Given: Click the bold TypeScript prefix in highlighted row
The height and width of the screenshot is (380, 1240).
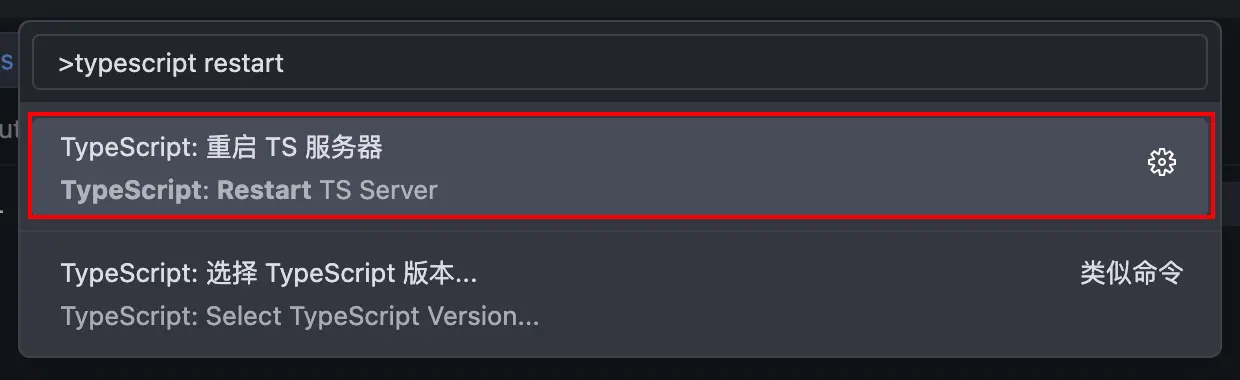Looking at the screenshot, I should (132, 190).
